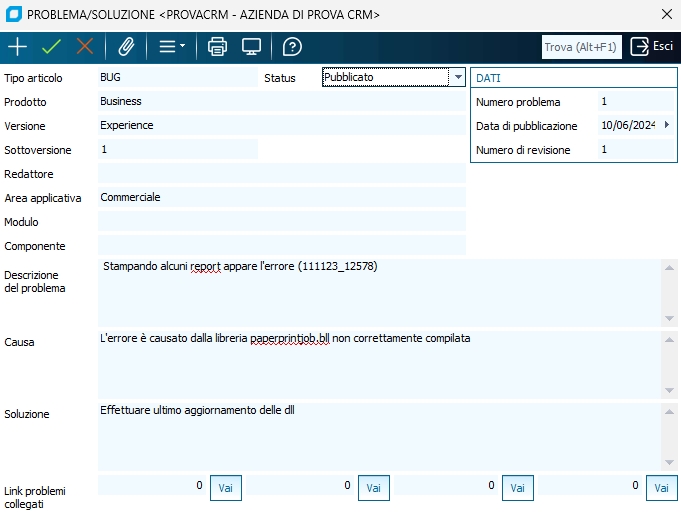Click the first Vai button for linked problems
The image size is (681, 520).
[x=226, y=488]
